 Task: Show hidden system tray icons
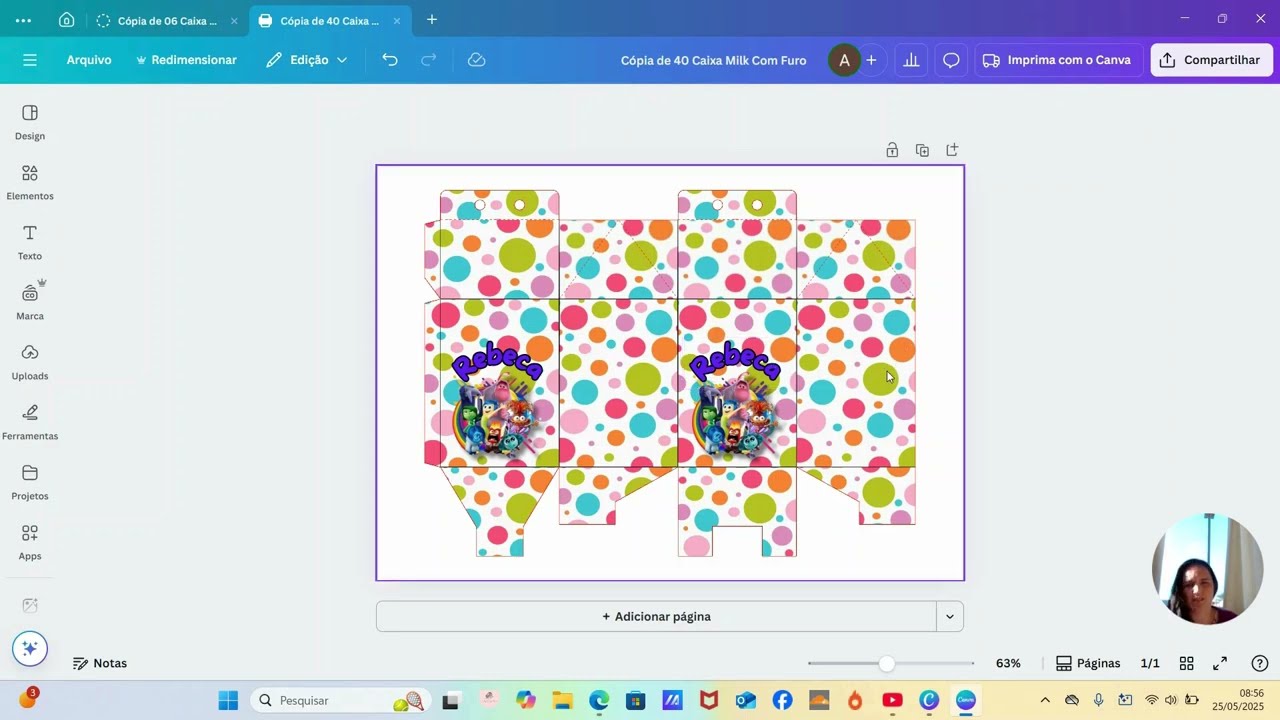[1045, 700]
